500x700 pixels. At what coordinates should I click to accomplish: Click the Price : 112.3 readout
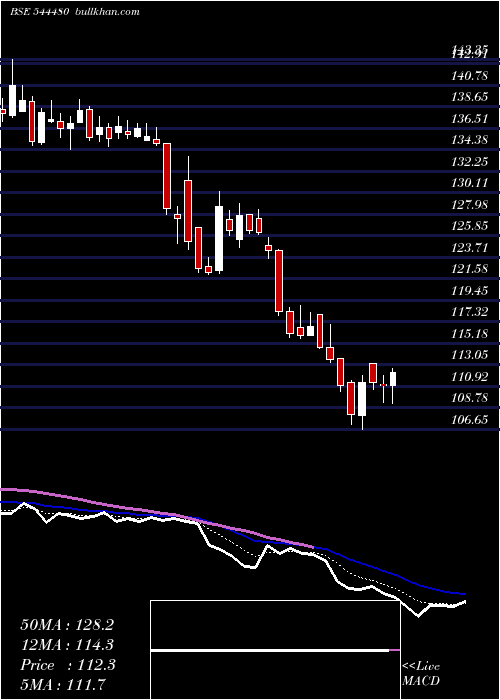pyautogui.click(x=68, y=665)
